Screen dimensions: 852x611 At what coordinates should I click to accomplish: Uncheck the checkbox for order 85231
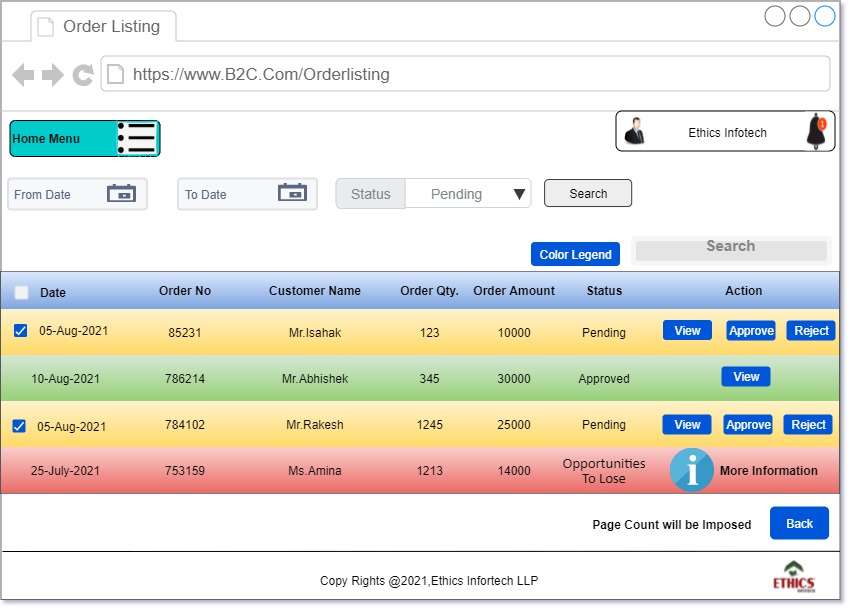pyautogui.click(x=21, y=331)
